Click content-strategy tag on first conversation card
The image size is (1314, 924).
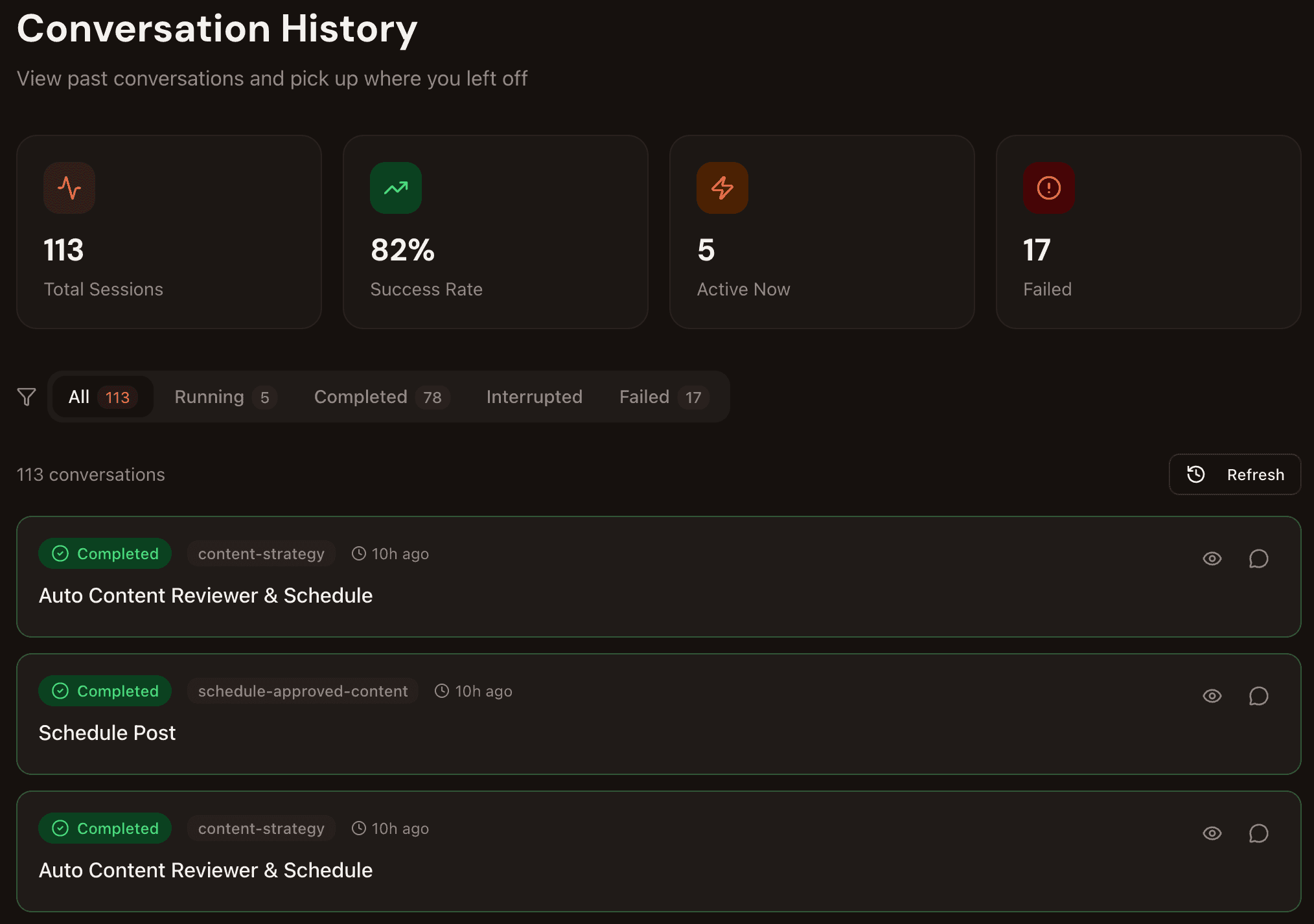point(261,553)
